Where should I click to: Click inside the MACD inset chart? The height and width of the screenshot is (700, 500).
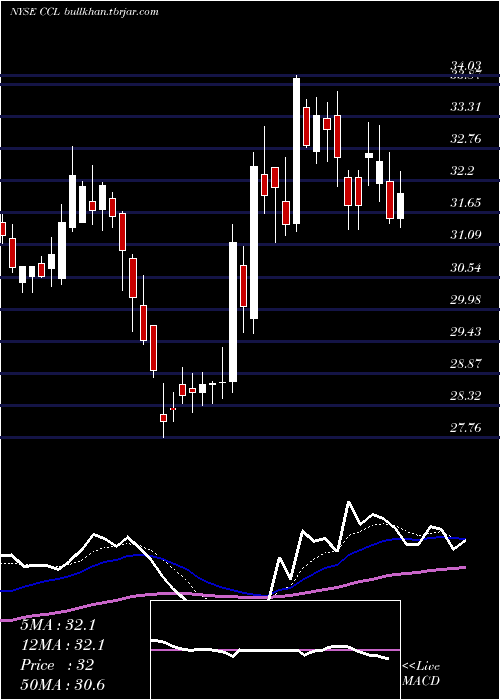pyautogui.click(x=275, y=650)
